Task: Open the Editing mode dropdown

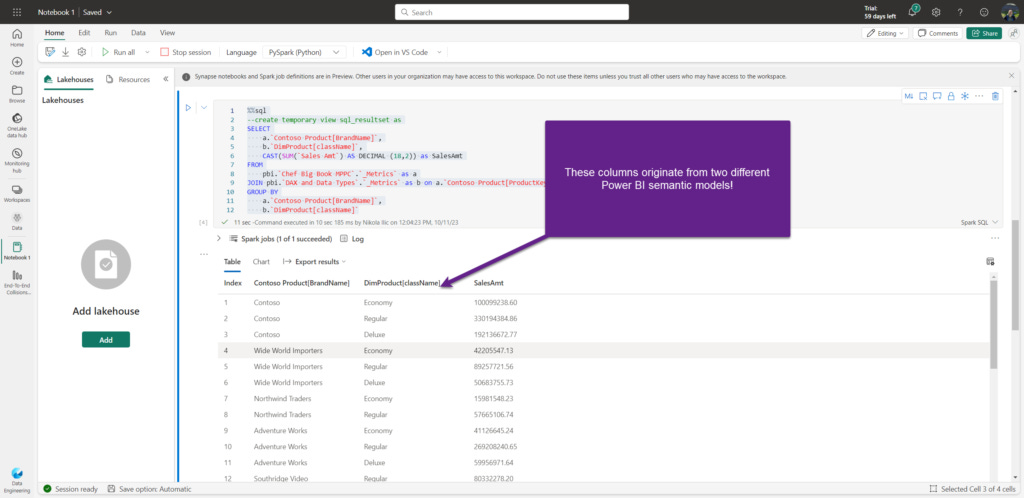Action: click(x=885, y=33)
